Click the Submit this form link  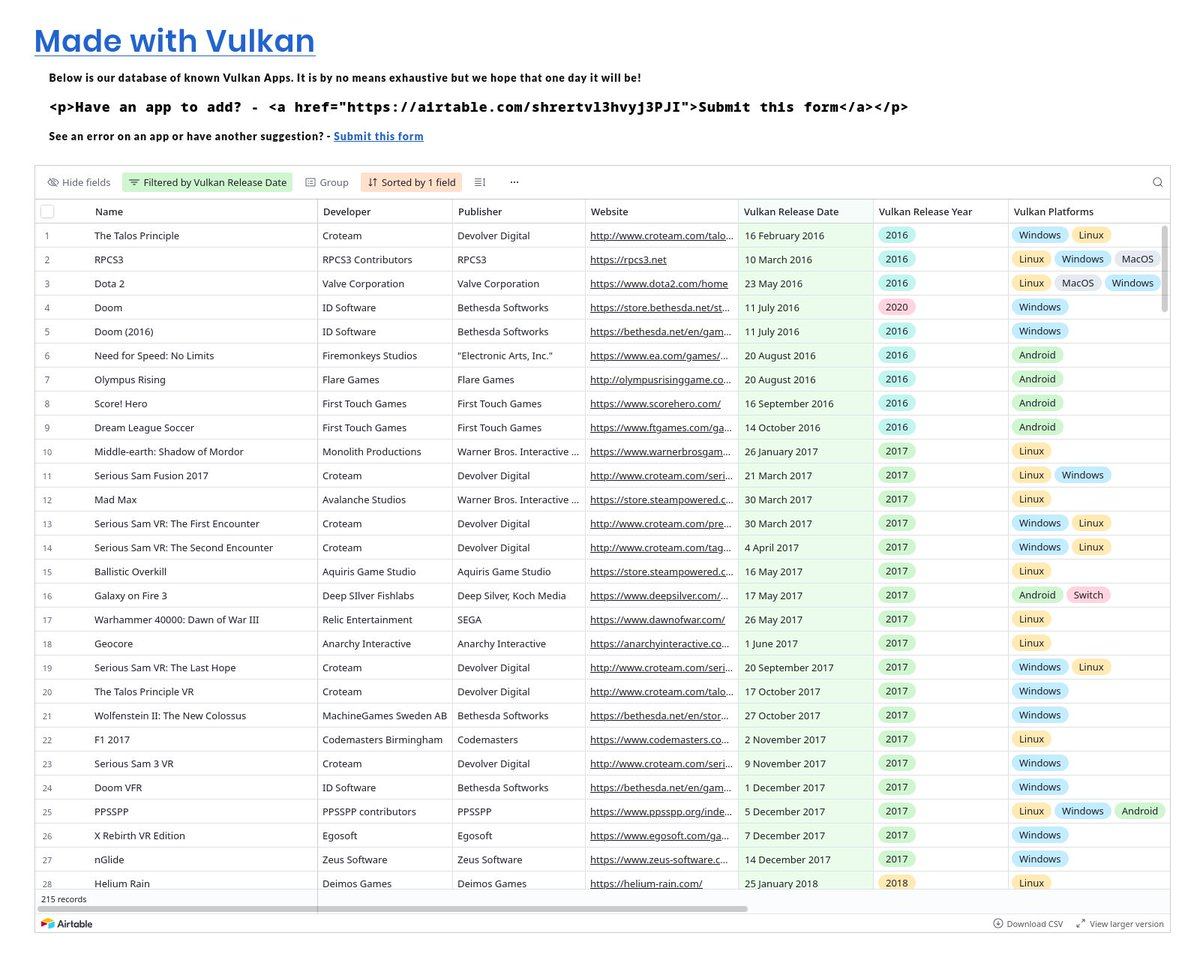coord(378,136)
